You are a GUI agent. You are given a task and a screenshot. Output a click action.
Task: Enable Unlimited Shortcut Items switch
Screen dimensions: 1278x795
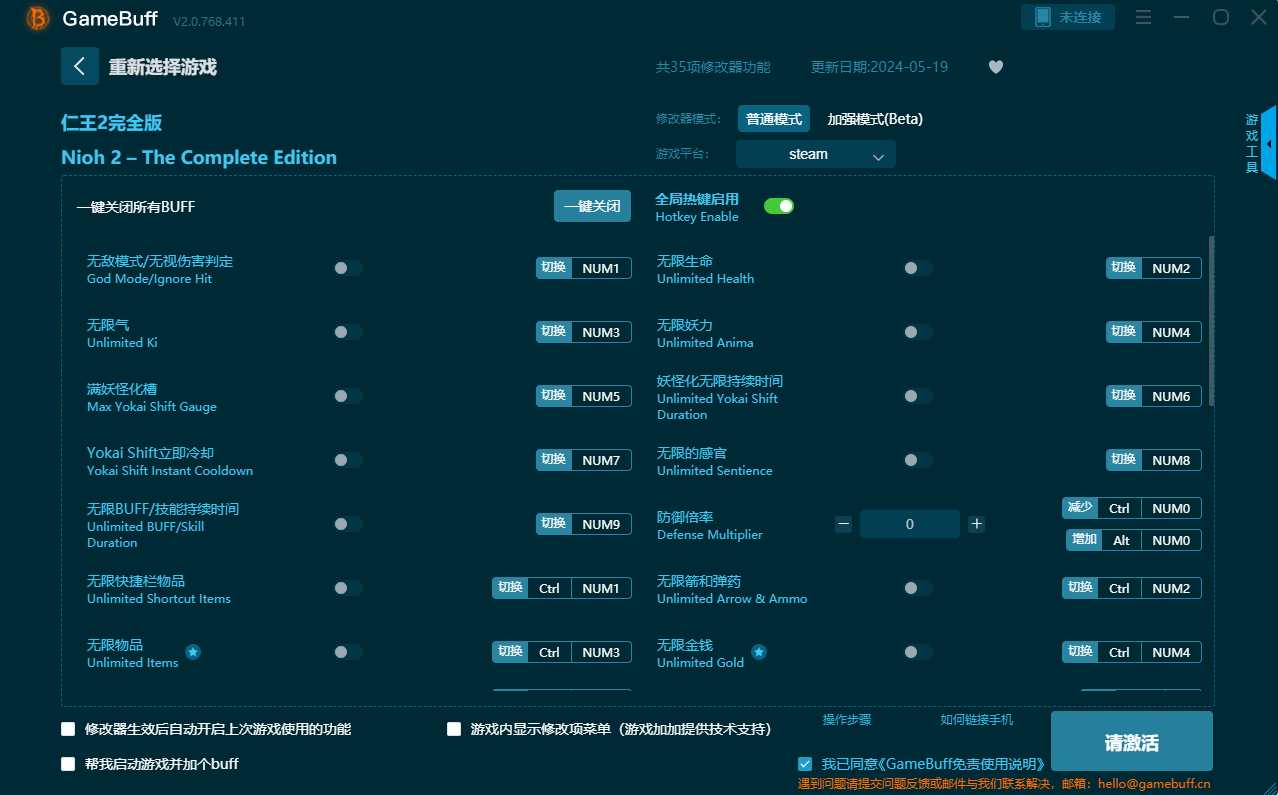click(x=348, y=588)
